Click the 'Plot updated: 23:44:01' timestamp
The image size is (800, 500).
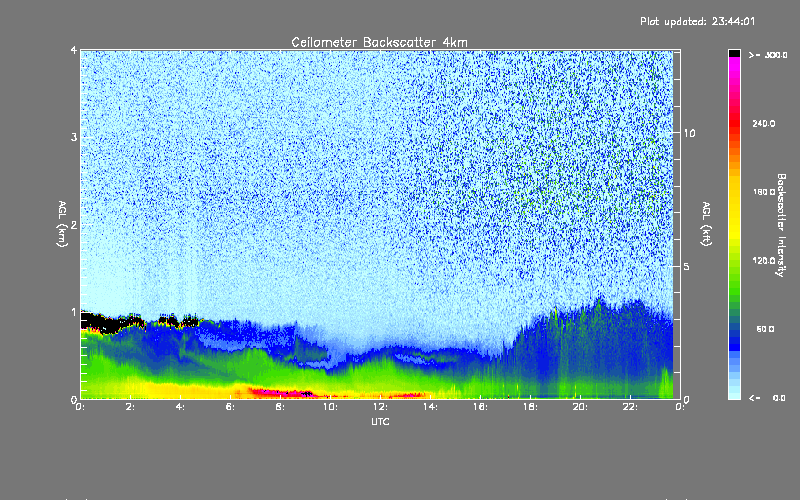point(697,21)
